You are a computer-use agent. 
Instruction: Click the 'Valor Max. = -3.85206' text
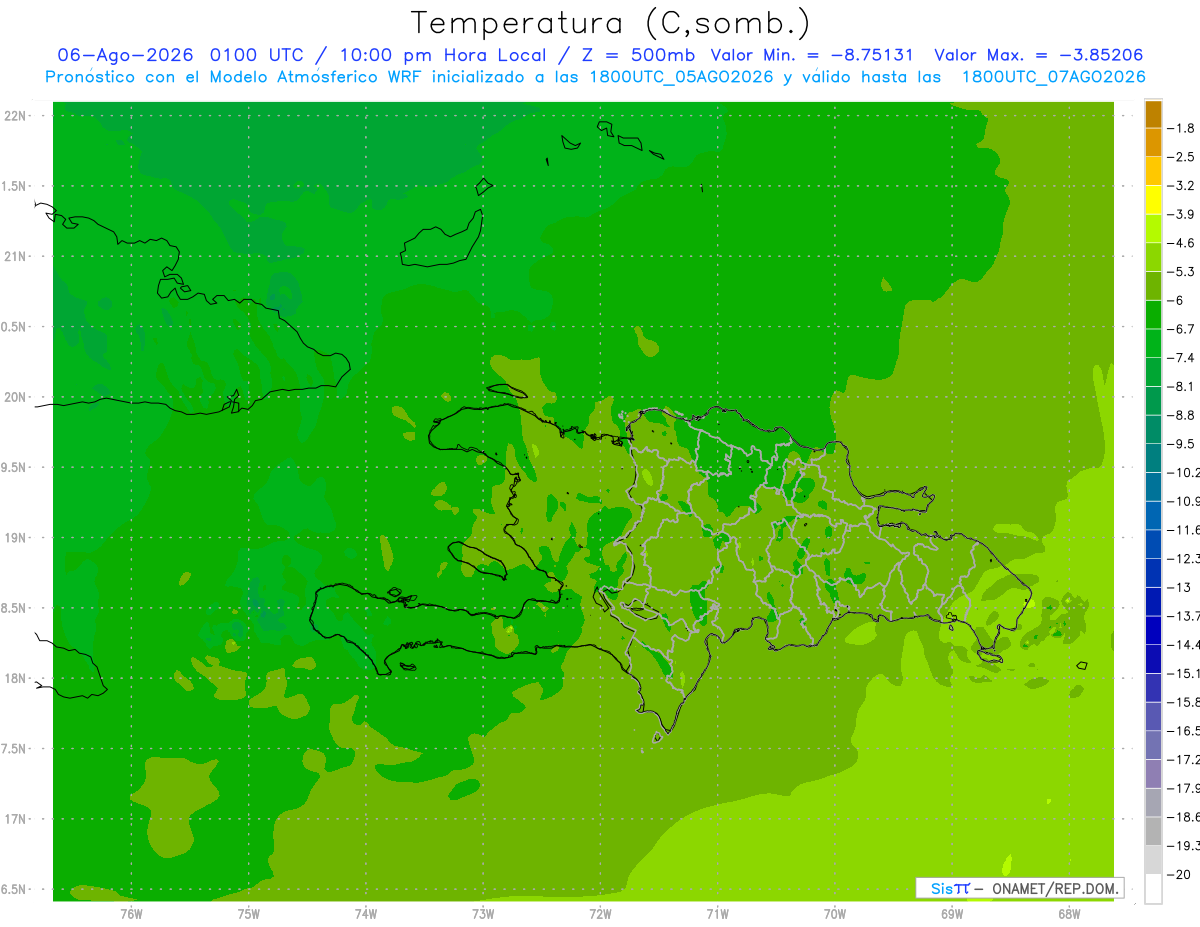point(1038,55)
